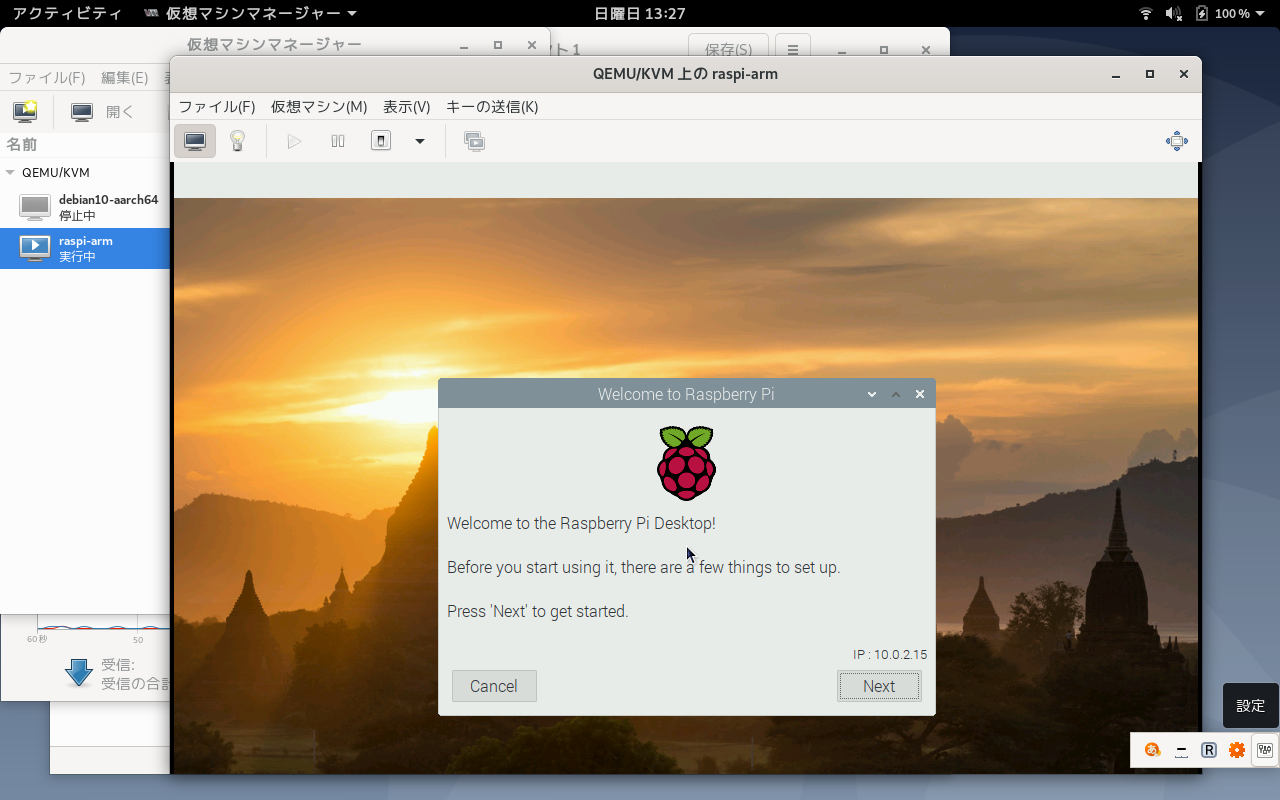This screenshot has width=1280, height=800.
Task: Open ファイル(F) menu in raspi-arm window
Action: [x=217, y=107]
